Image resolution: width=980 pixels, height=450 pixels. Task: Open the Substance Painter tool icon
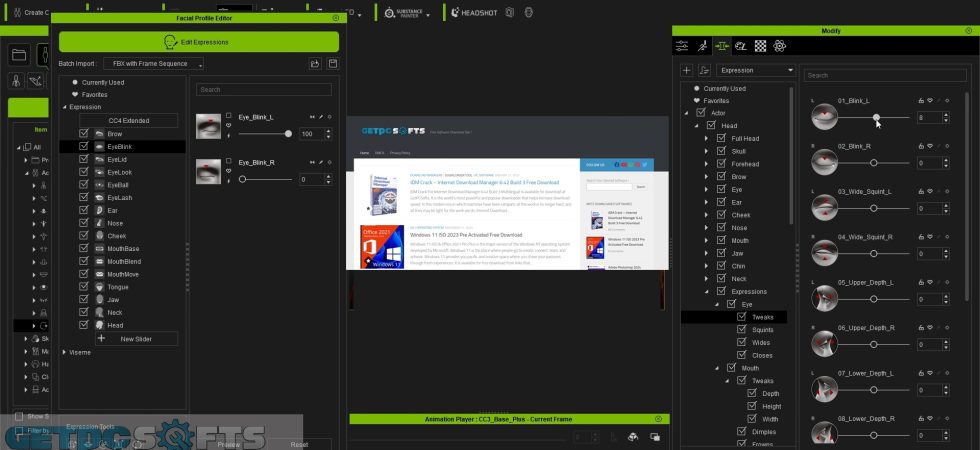(x=389, y=12)
